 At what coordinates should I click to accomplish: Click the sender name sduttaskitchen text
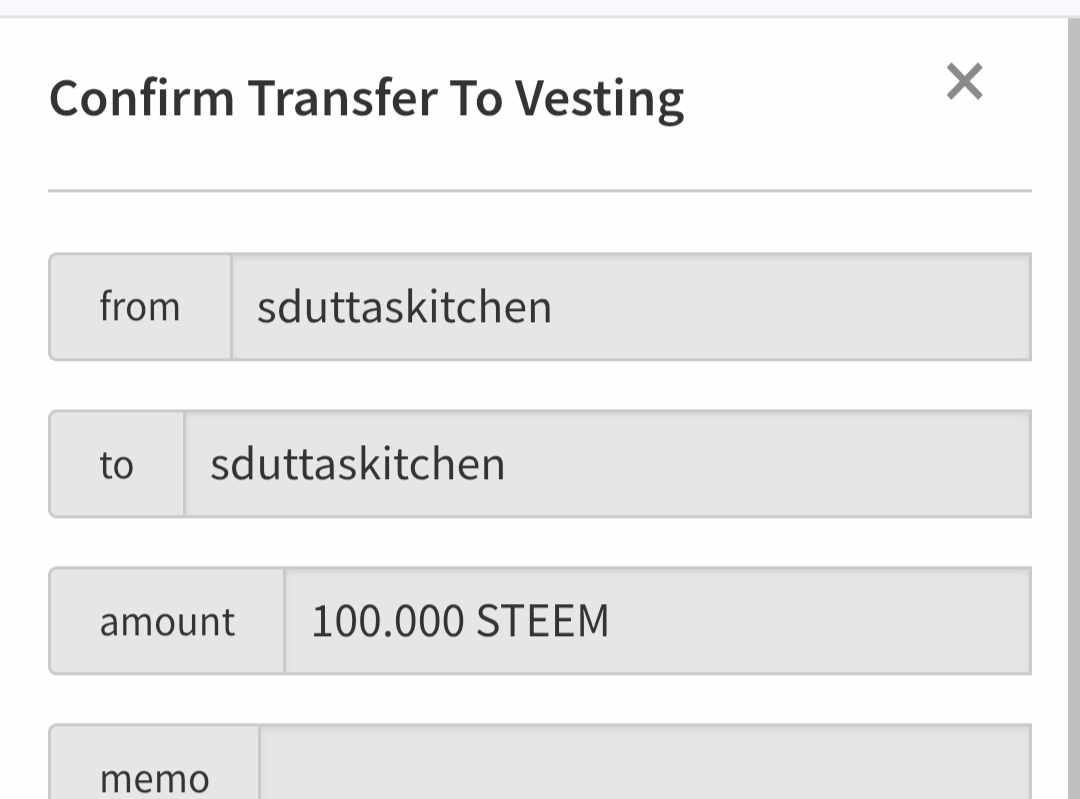point(404,306)
